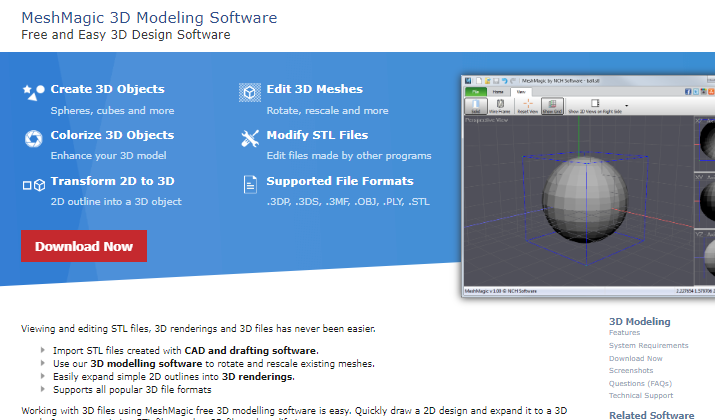Open the Supported File Formats heading link
This screenshot has width=715, height=420.
tap(340, 181)
